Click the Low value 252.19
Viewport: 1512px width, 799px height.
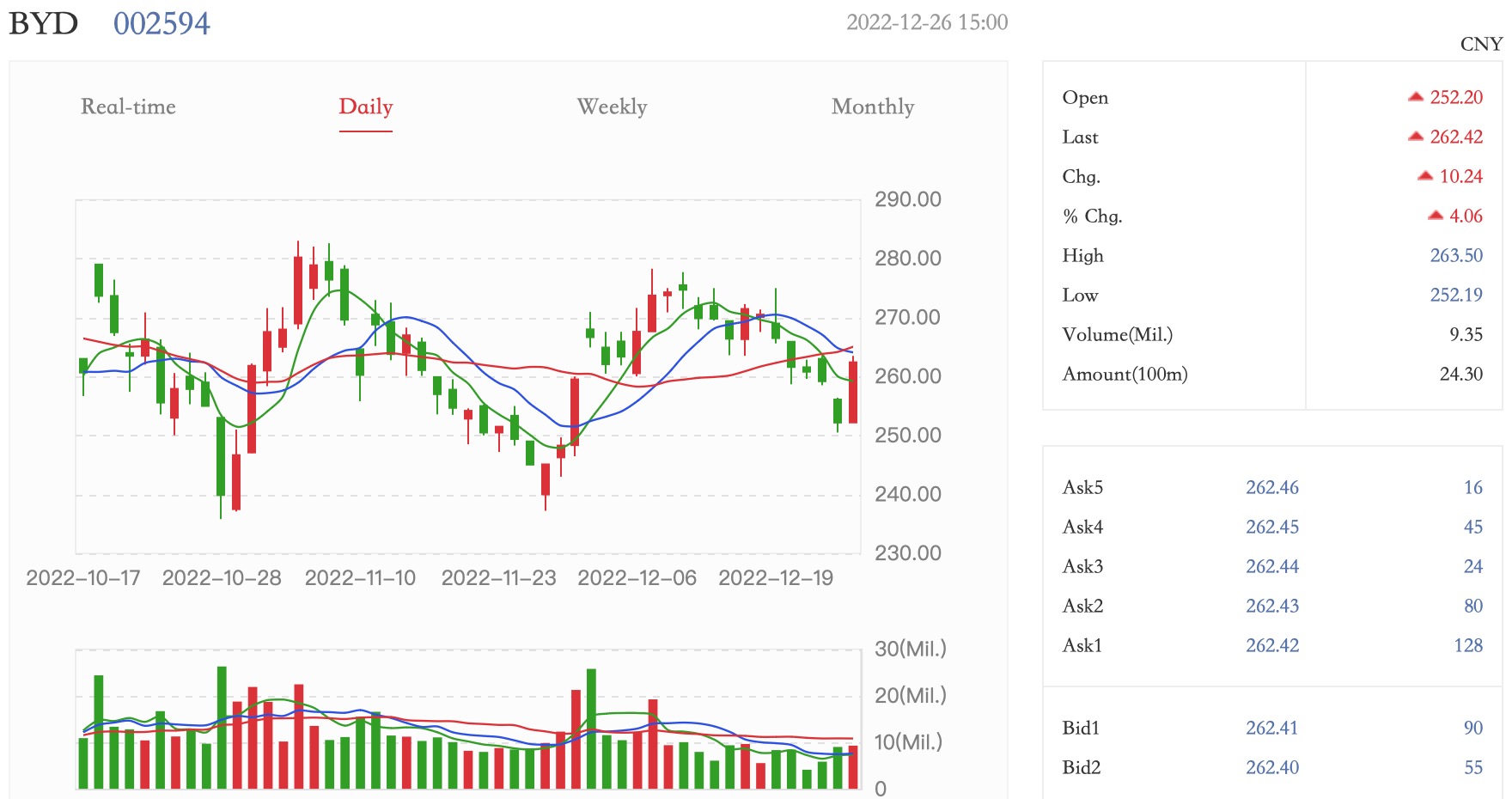coord(1456,295)
